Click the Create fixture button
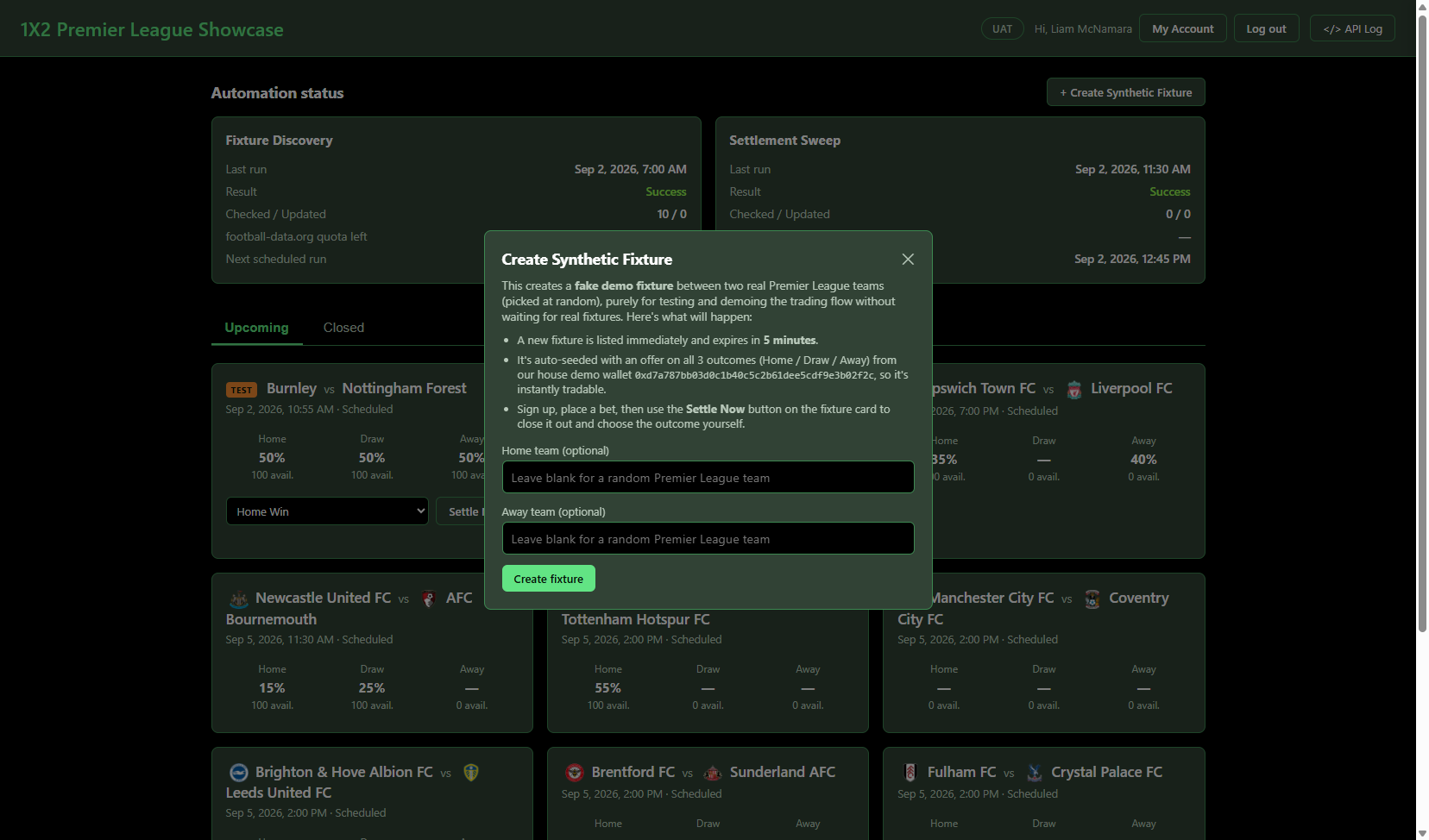This screenshot has height=840, width=1429. tap(549, 579)
